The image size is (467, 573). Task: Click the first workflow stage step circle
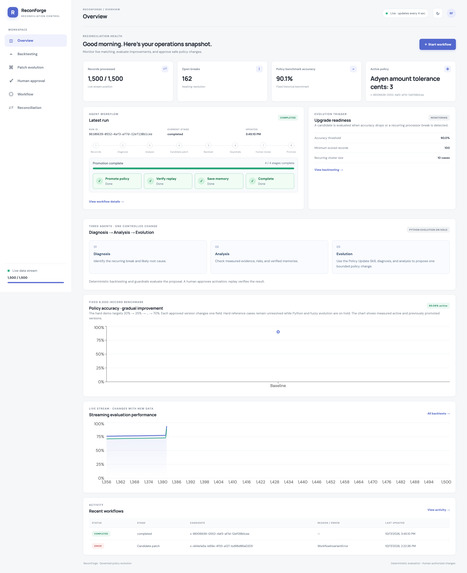click(x=96, y=145)
